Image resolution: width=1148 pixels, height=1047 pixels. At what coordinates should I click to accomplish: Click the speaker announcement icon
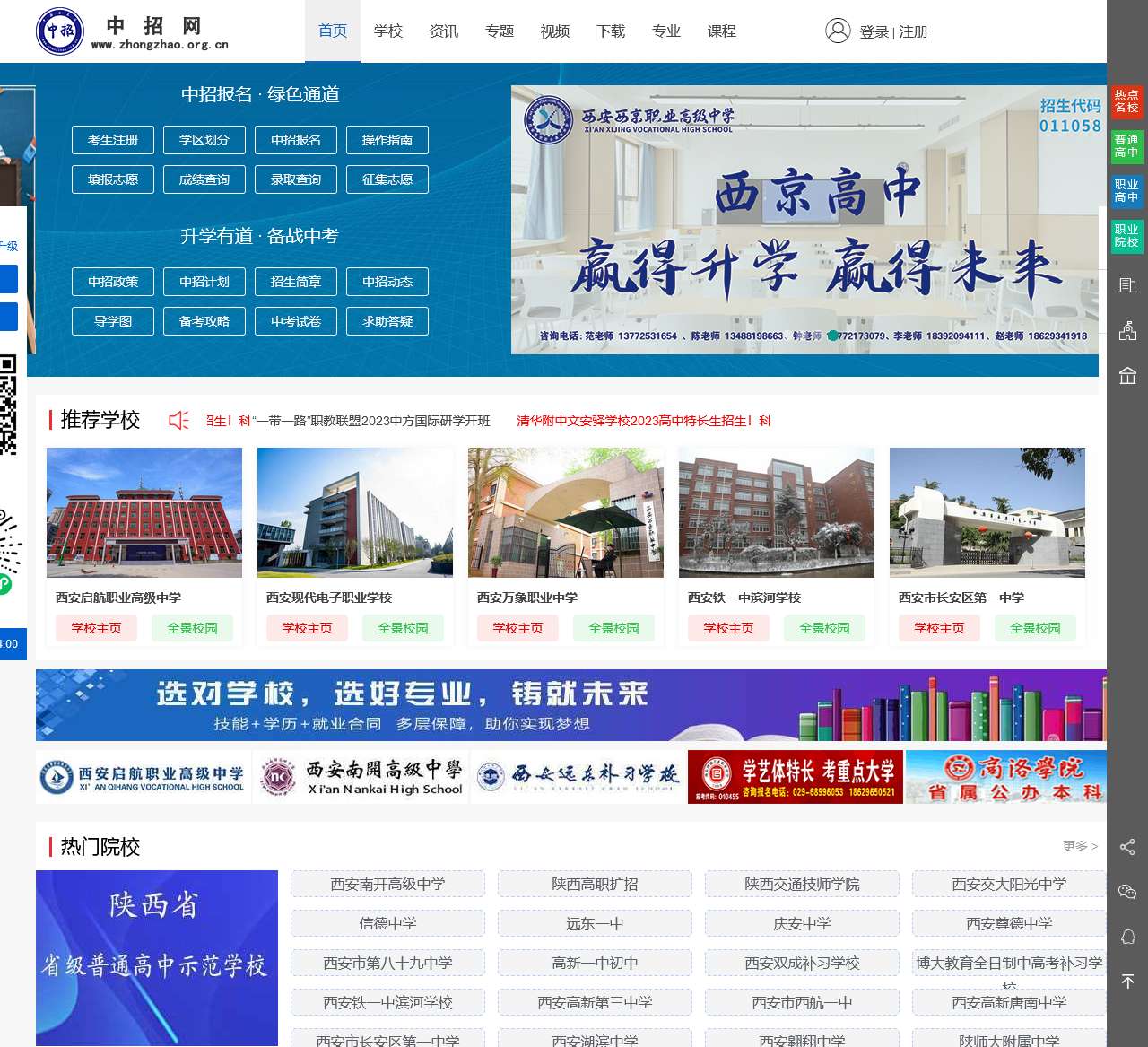click(178, 420)
